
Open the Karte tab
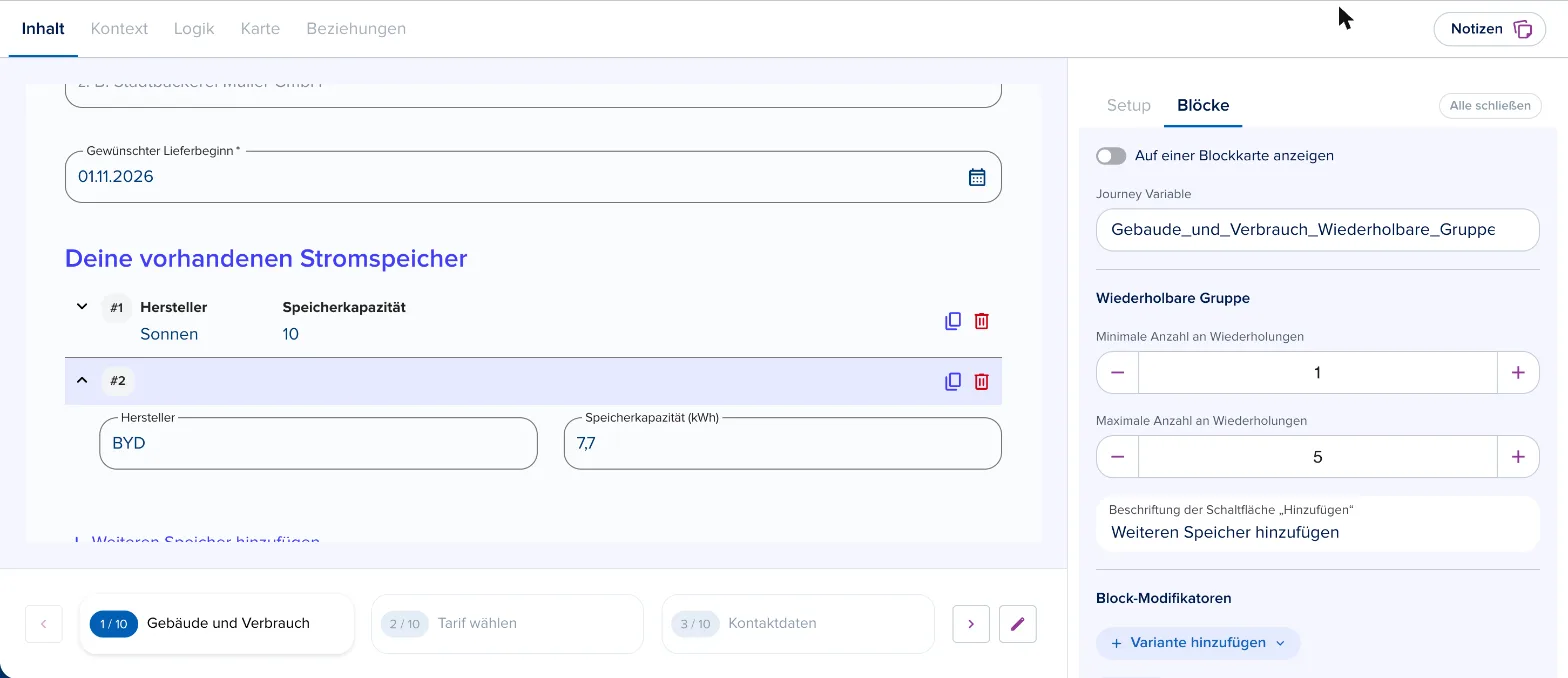[260, 29]
